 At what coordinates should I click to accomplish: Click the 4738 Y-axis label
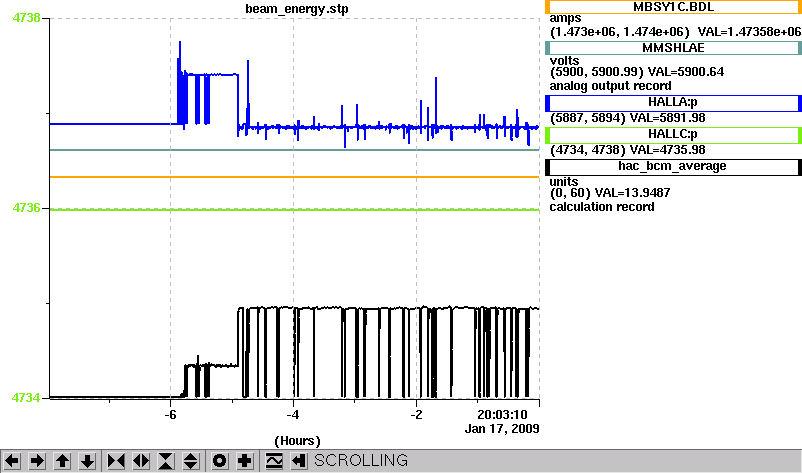(x=27, y=18)
